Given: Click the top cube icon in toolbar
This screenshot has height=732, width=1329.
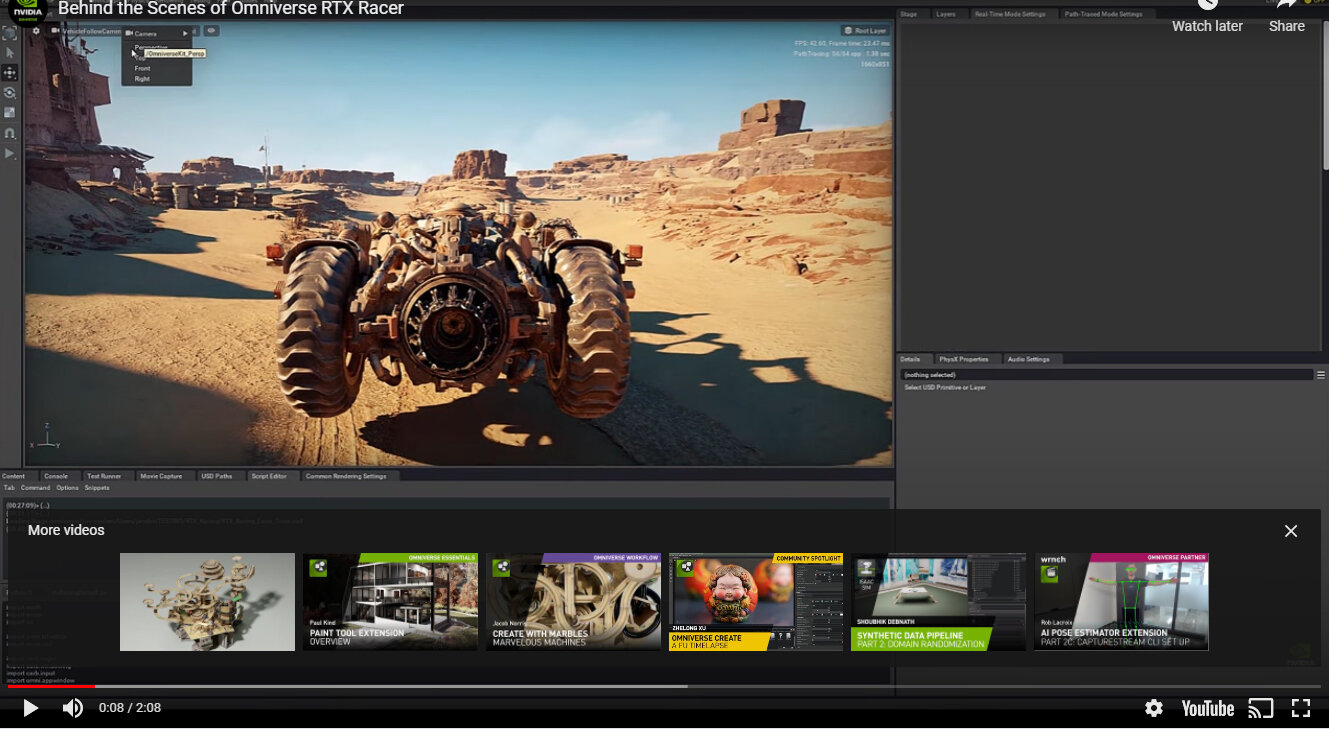Looking at the screenshot, I should 10,33.
